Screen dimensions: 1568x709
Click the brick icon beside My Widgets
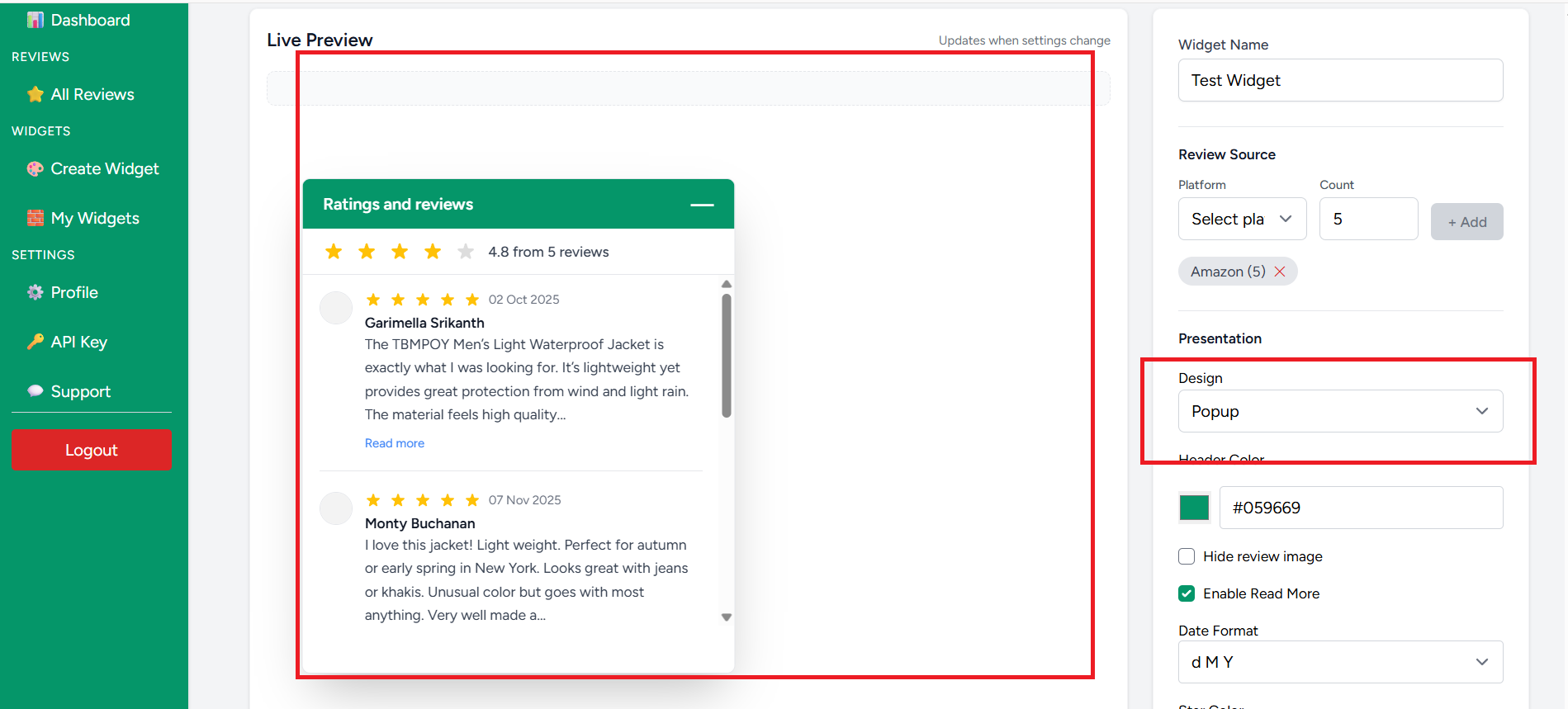[35, 218]
